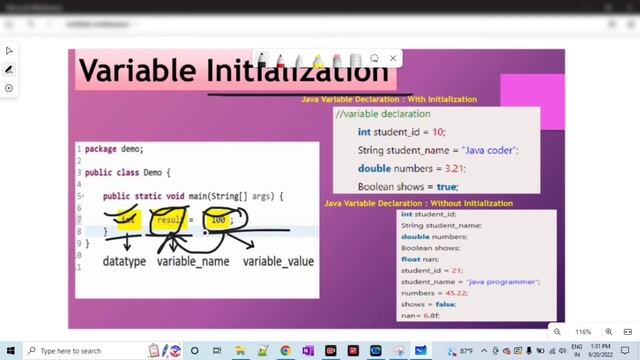Click the variable_name label under the code
This screenshot has height=360, width=640.
point(193,261)
